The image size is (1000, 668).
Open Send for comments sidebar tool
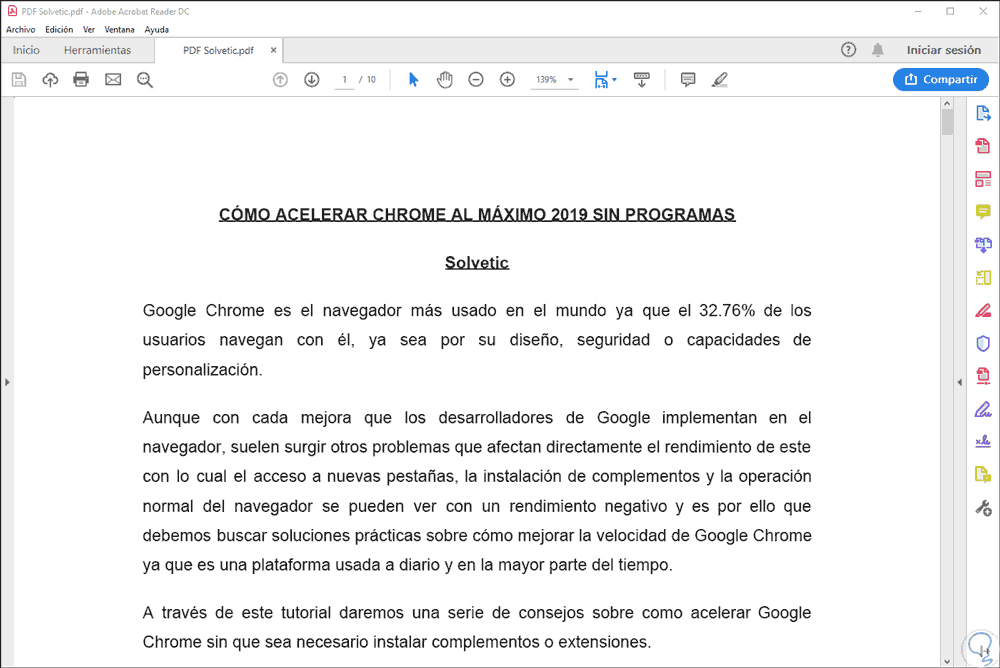(983, 475)
